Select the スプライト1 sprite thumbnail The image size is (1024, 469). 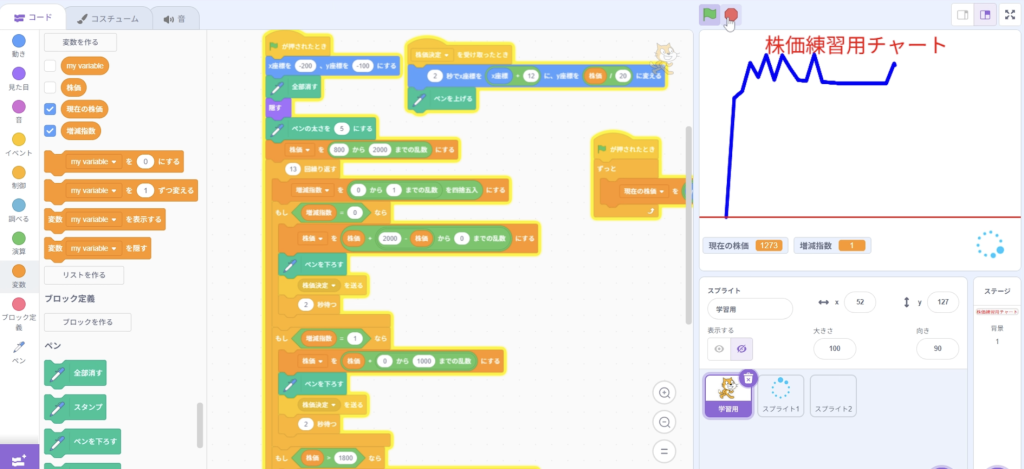click(x=780, y=396)
